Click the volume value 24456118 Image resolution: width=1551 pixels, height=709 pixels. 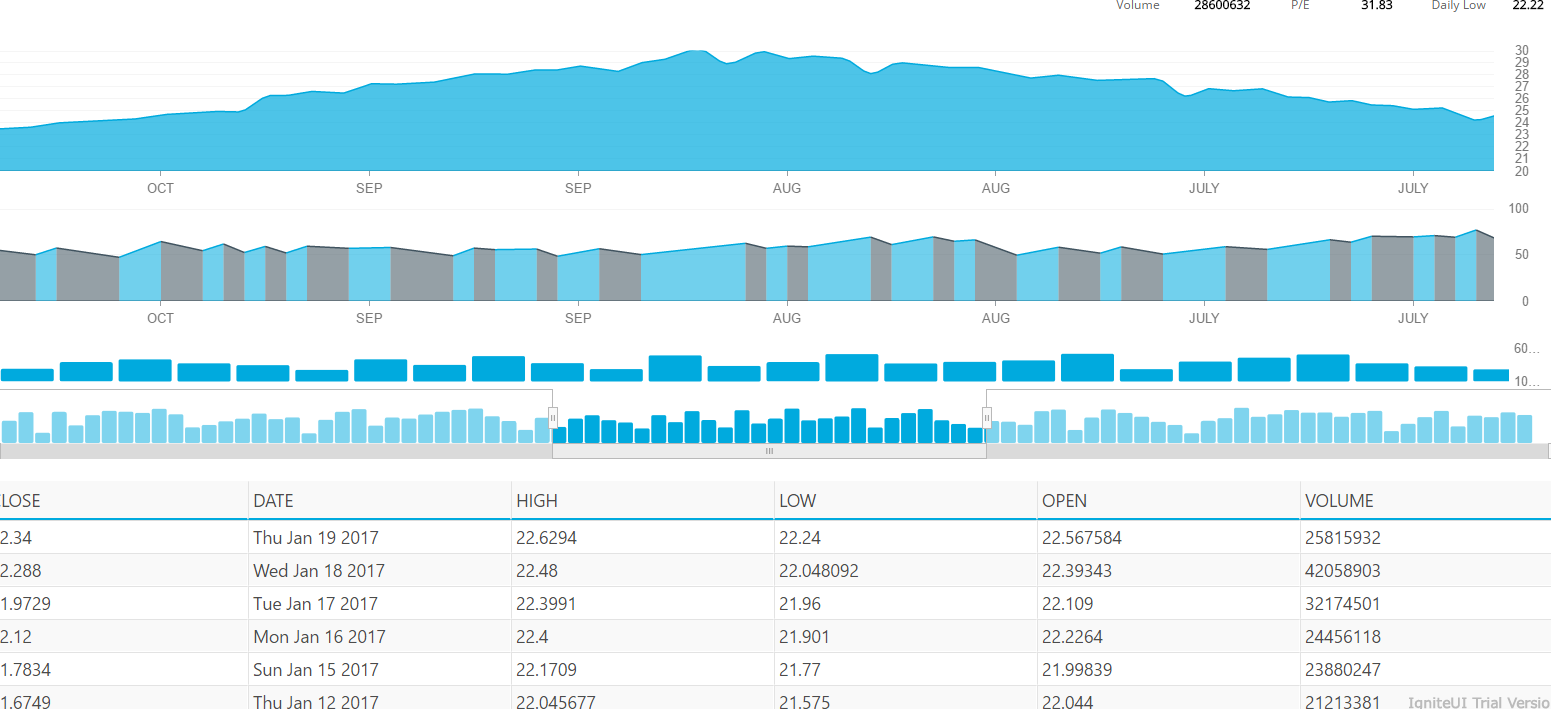click(x=1343, y=637)
